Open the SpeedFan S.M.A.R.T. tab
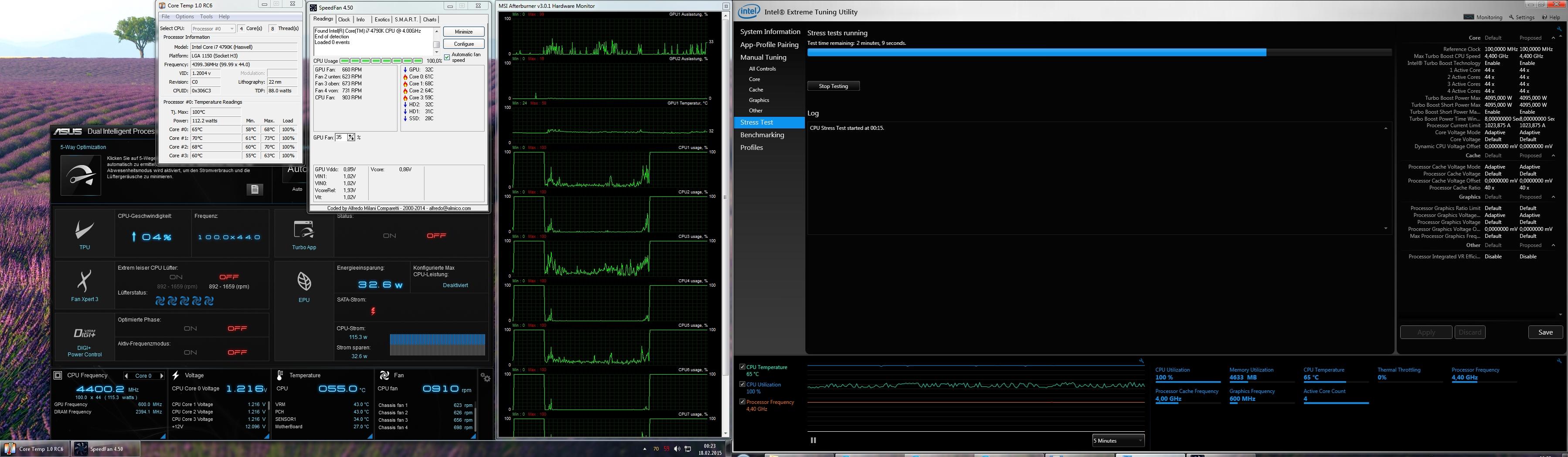This screenshot has height=457, width=1568. (x=406, y=20)
